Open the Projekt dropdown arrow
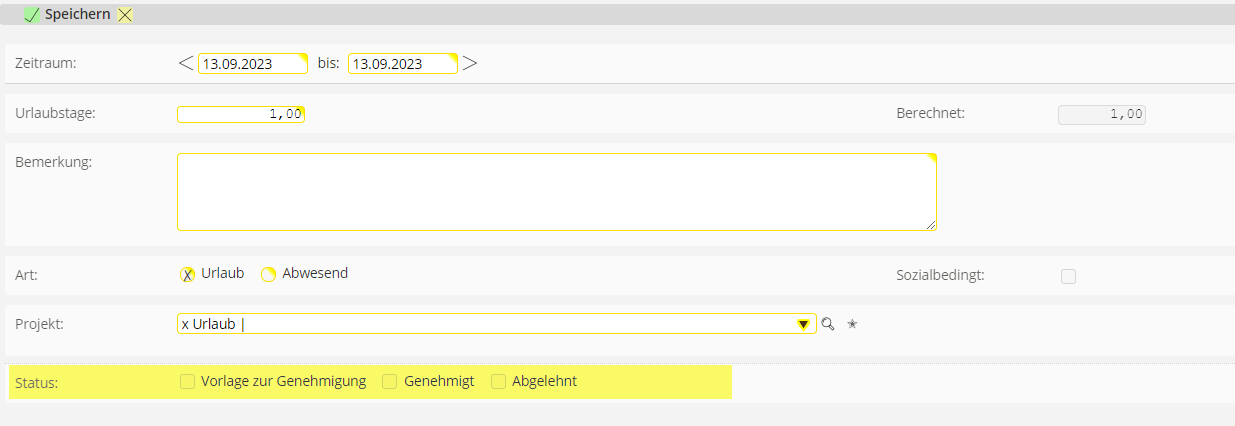 click(x=803, y=324)
